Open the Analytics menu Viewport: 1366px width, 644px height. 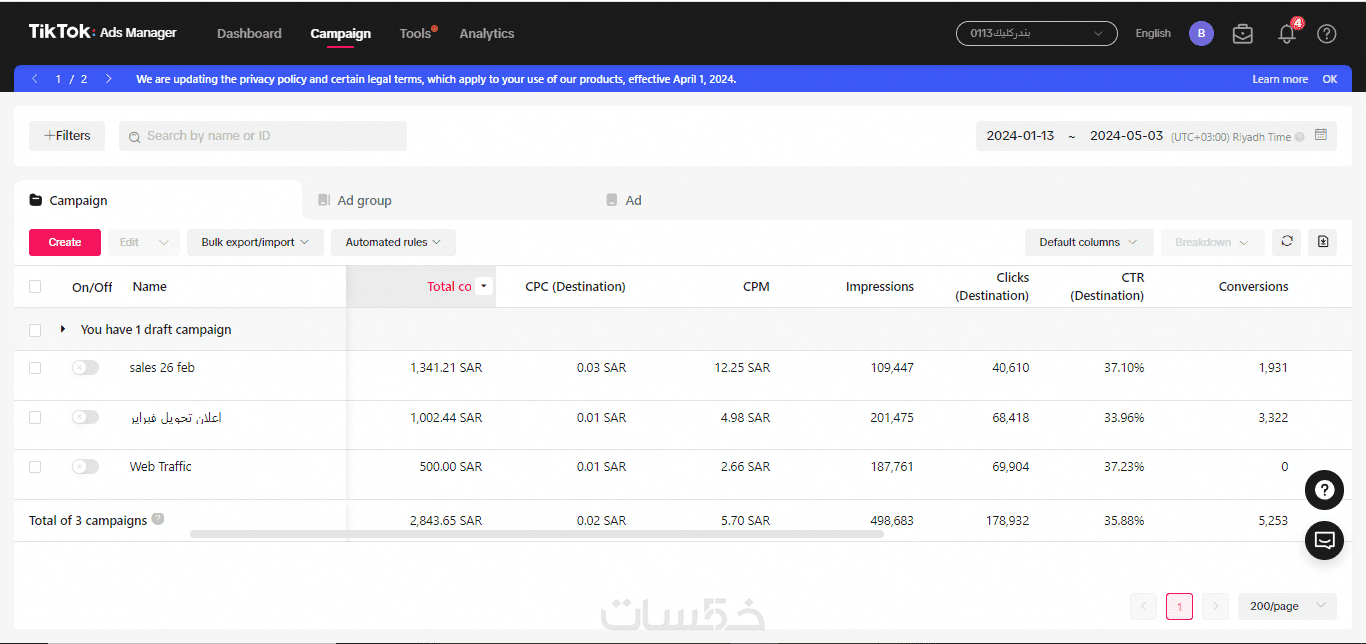tap(487, 33)
